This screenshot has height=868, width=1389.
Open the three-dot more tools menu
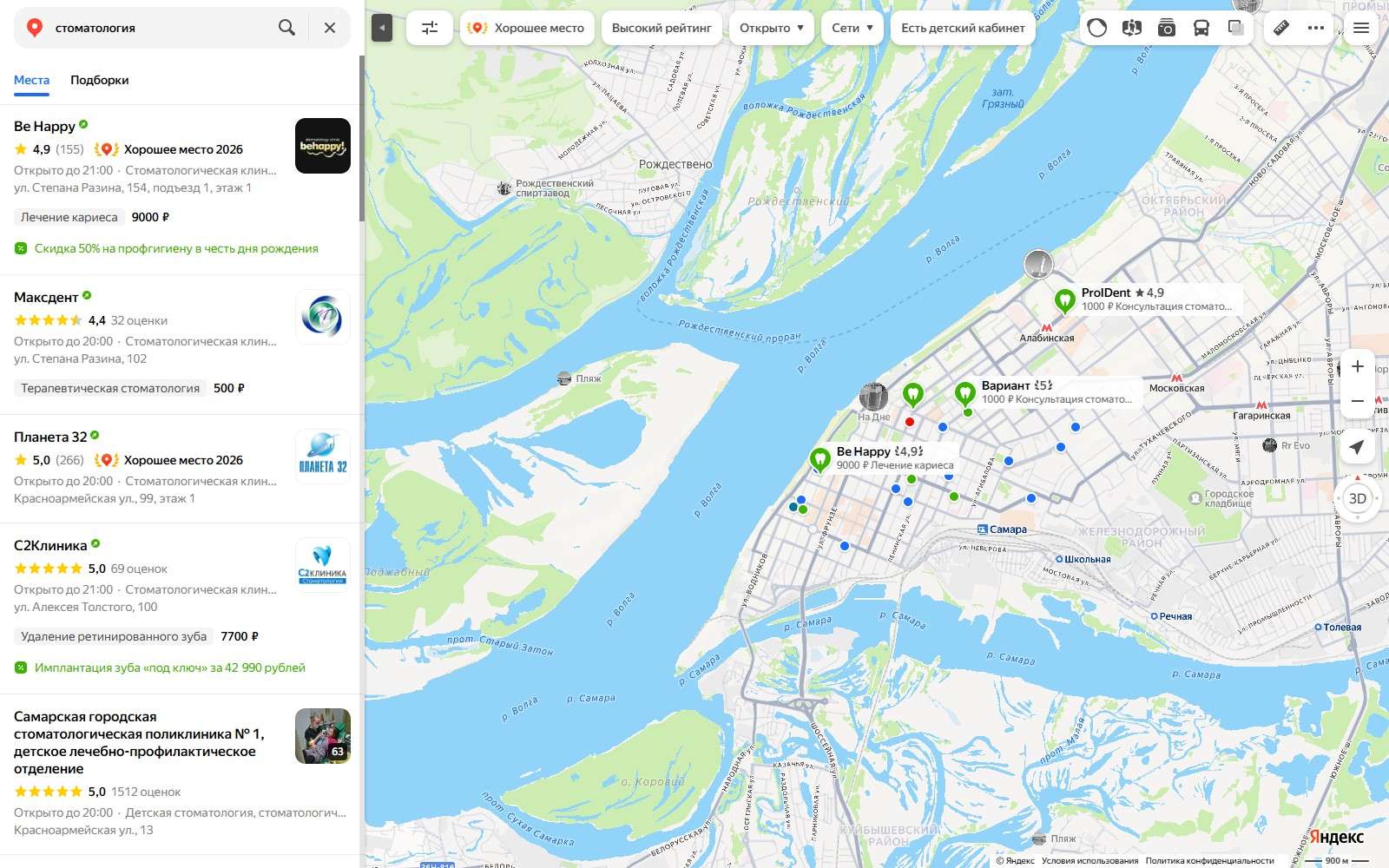1316,28
